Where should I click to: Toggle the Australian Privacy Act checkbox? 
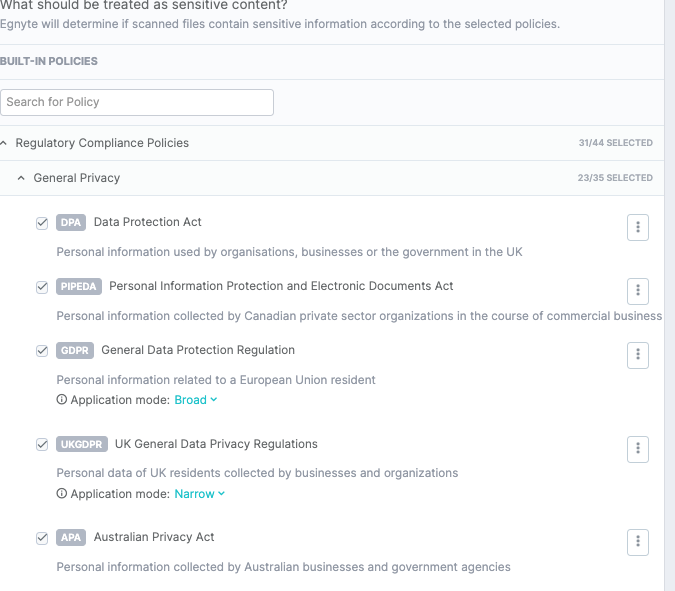click(42, 538)
